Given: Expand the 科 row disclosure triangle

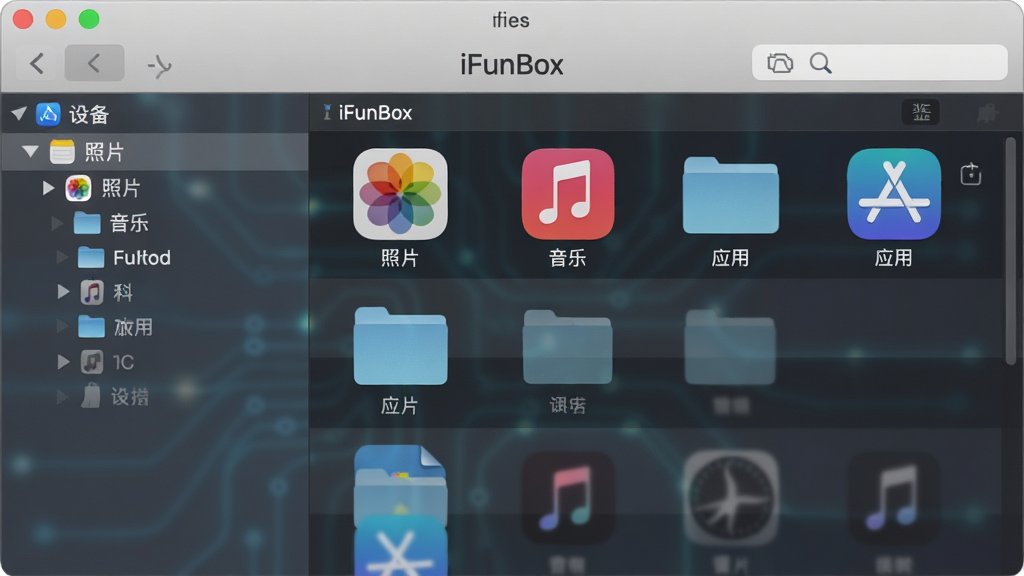Looking at the screenshot, I should (63, 291).
